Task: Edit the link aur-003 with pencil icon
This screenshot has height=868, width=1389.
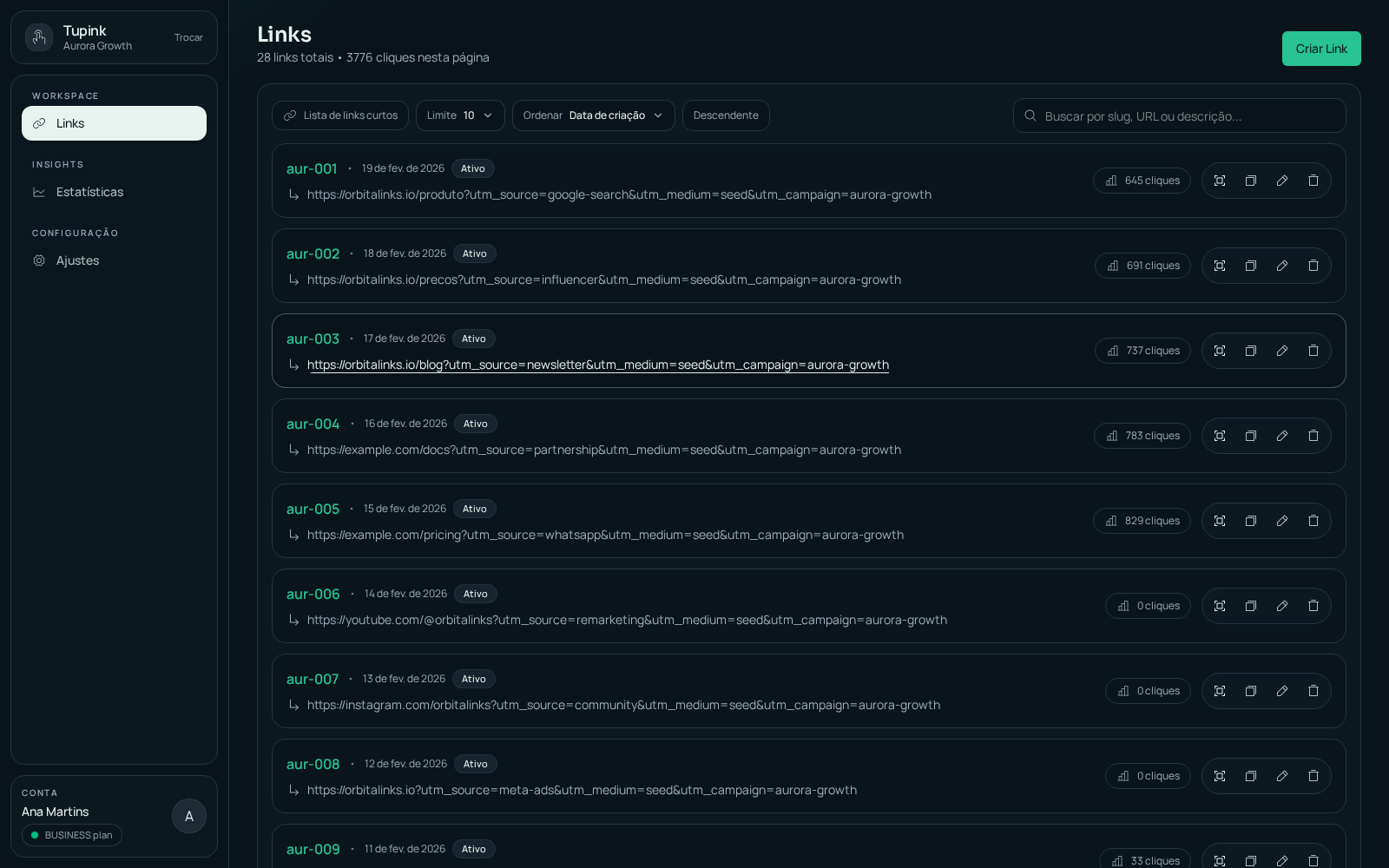Action: [x=1282, y=351]
